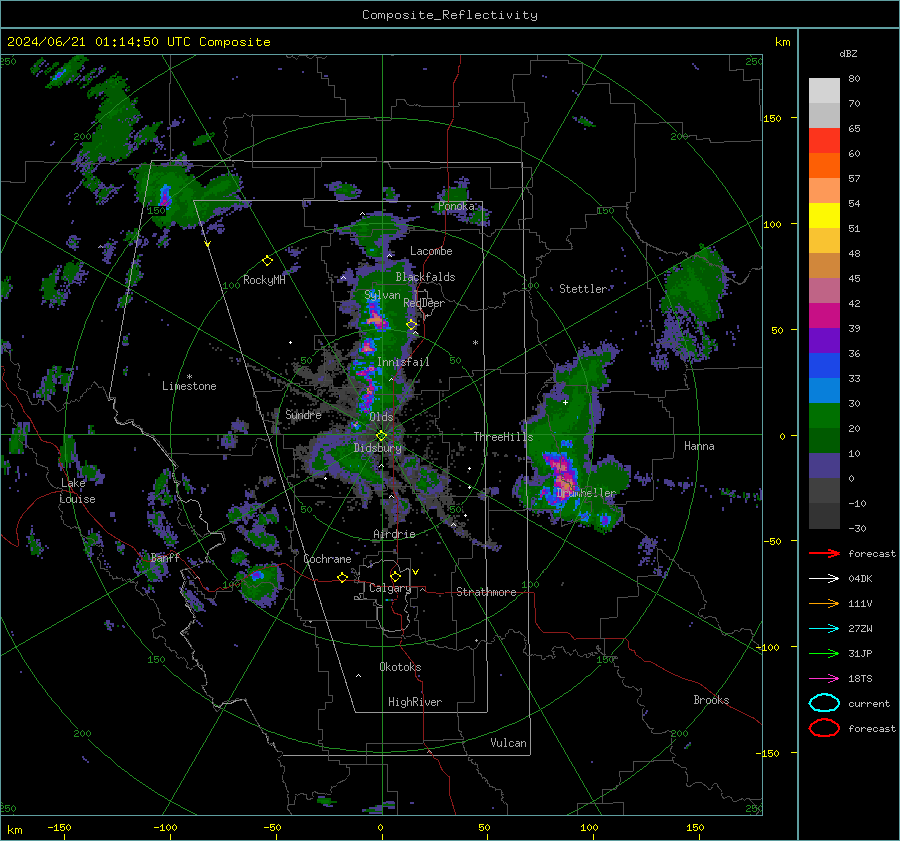Viewport: 900px width, 841px height.
Task: Select the Limestone label
Action: pos(189,386)
